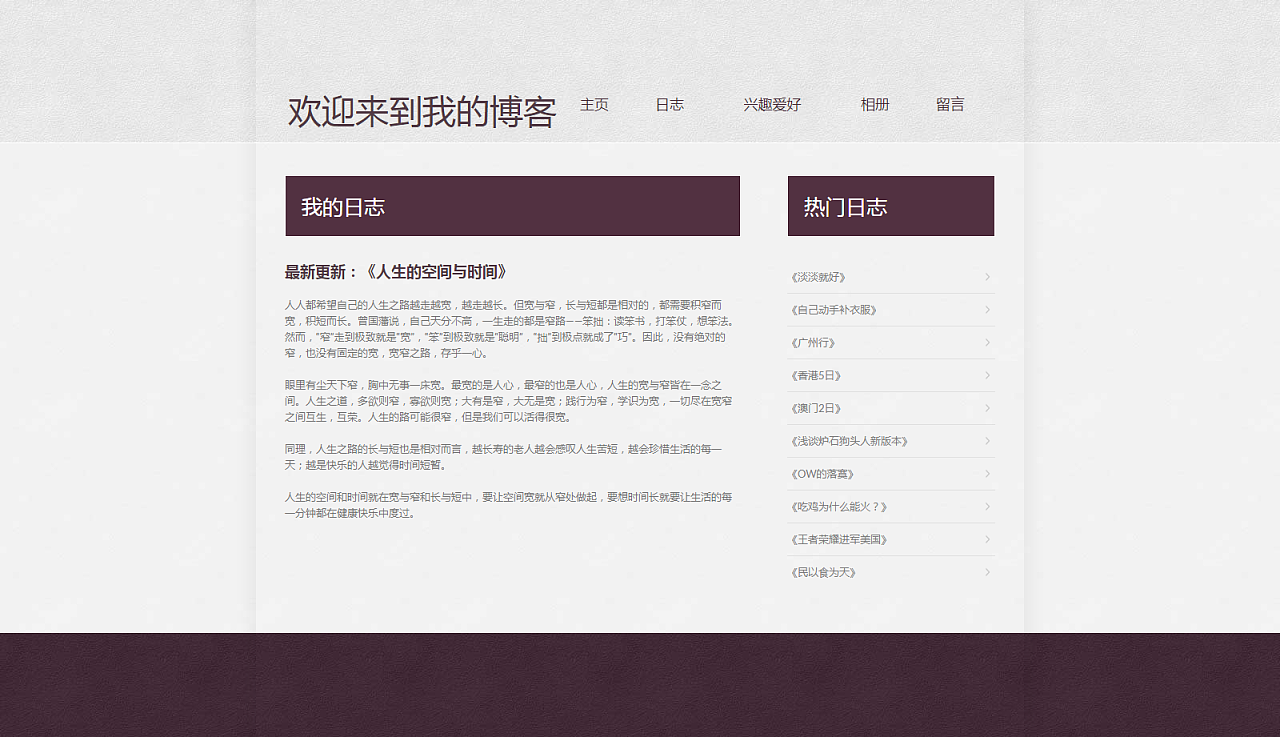Click the arrow beside 《自己动手补衣服》
The image size is (1280, 737).
point(987,310)
